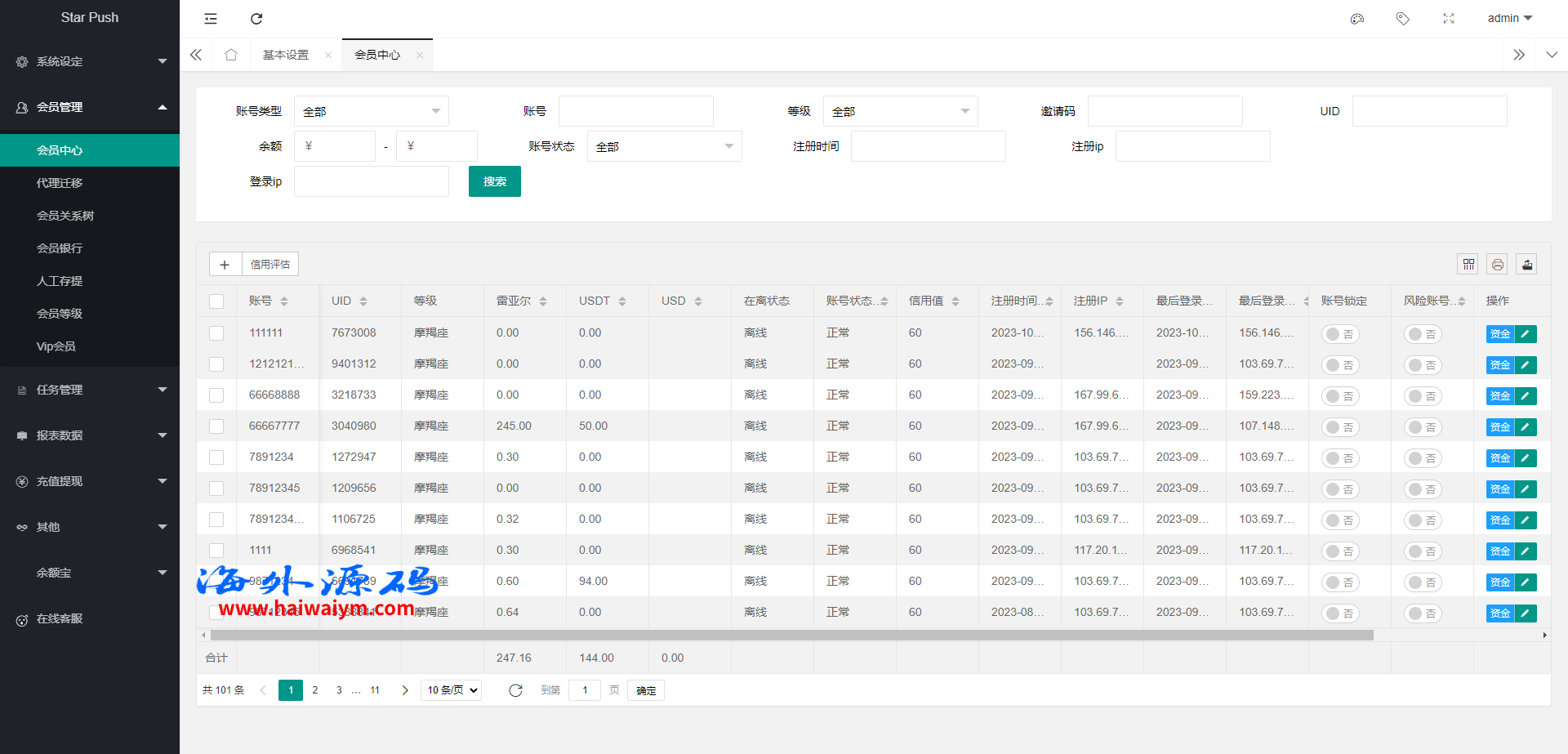Toggle the sidebar collapse icon
This screenshot has height=754, width=1568.
211,19
